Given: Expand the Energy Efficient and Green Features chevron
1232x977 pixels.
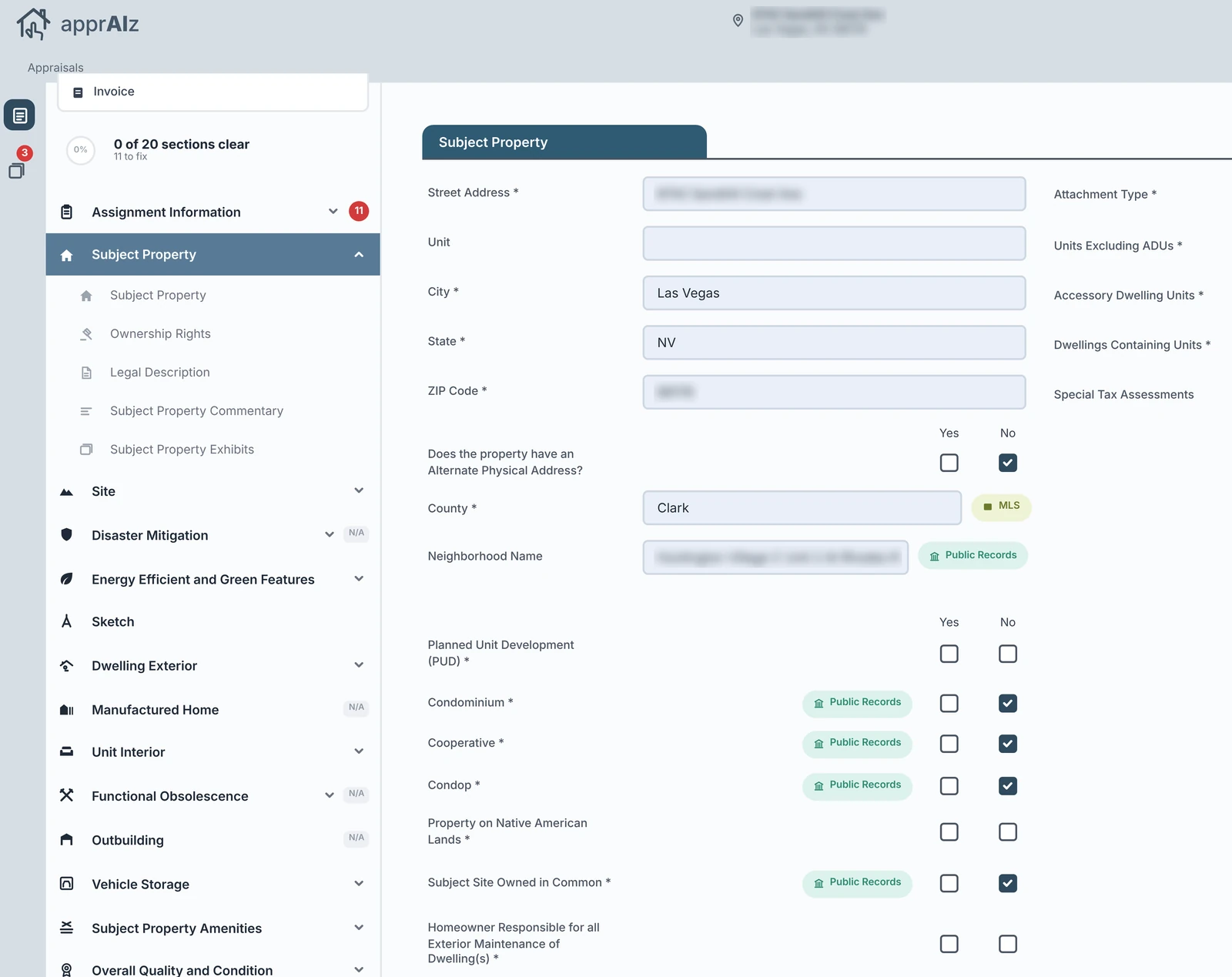Looking at the screenshot, I should coord(359,579).
